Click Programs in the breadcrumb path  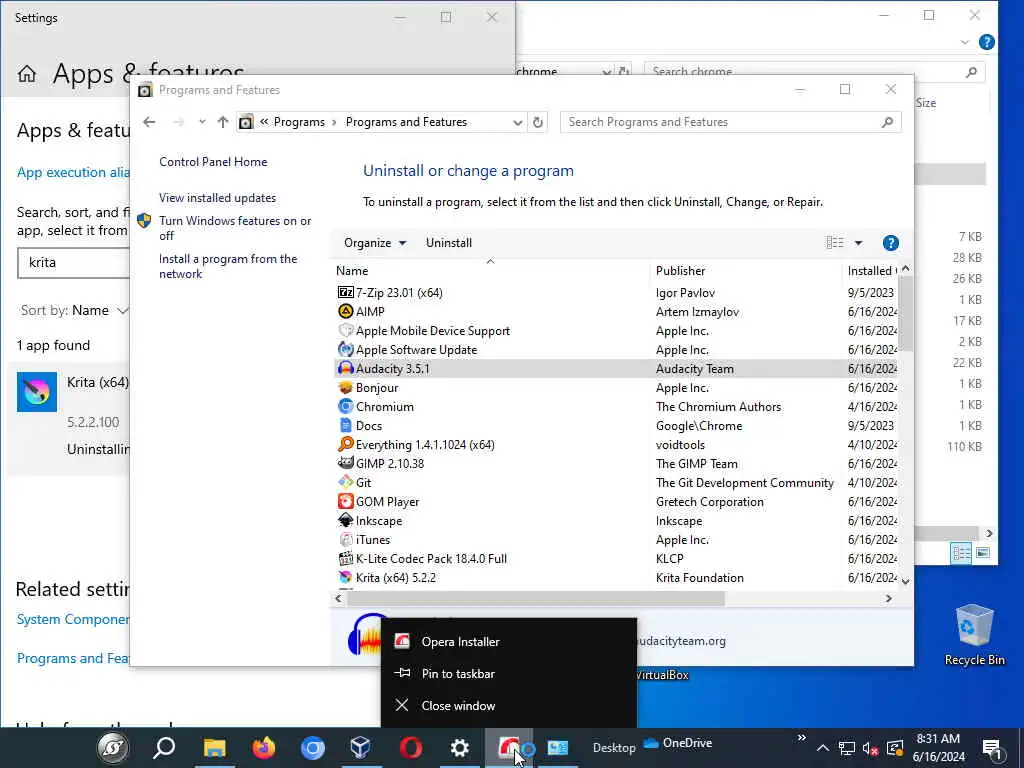pyautogui.click(x=299, y=122)
